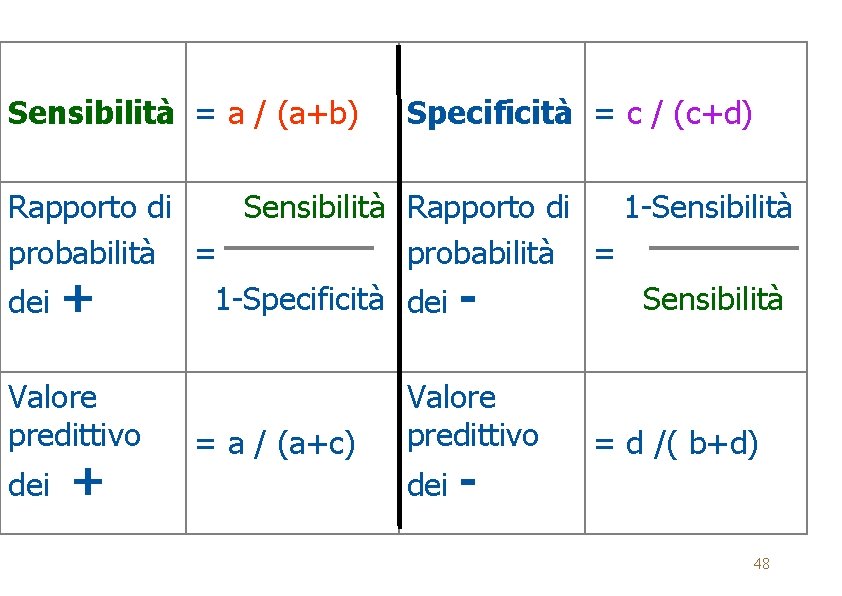Click the right Valore predittivo label
Image resolution: width=842 pixels, height=596 pixels.
472,416
